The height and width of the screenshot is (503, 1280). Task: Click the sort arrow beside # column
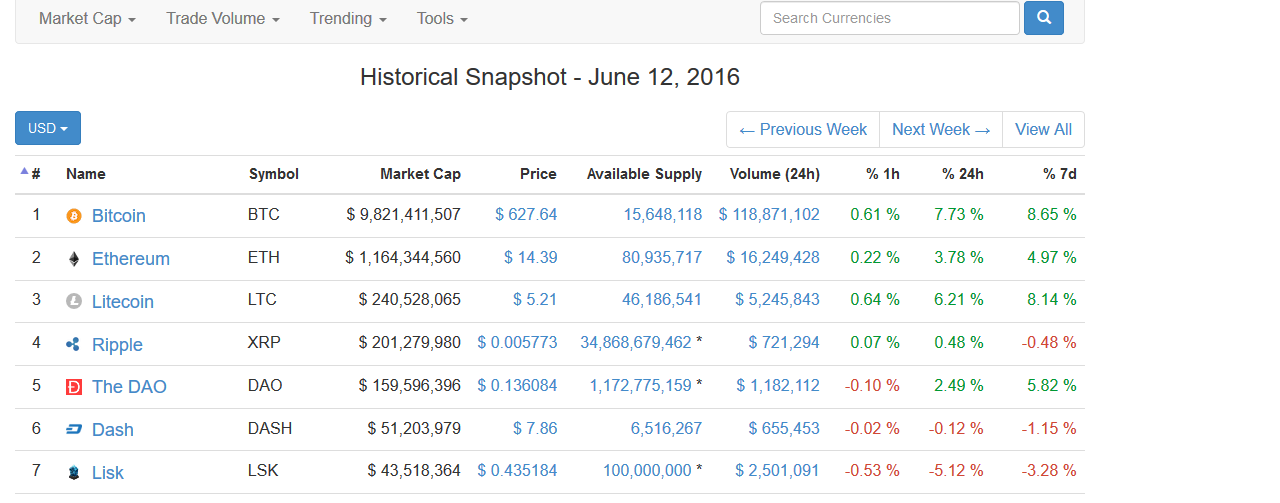[25, 171]
